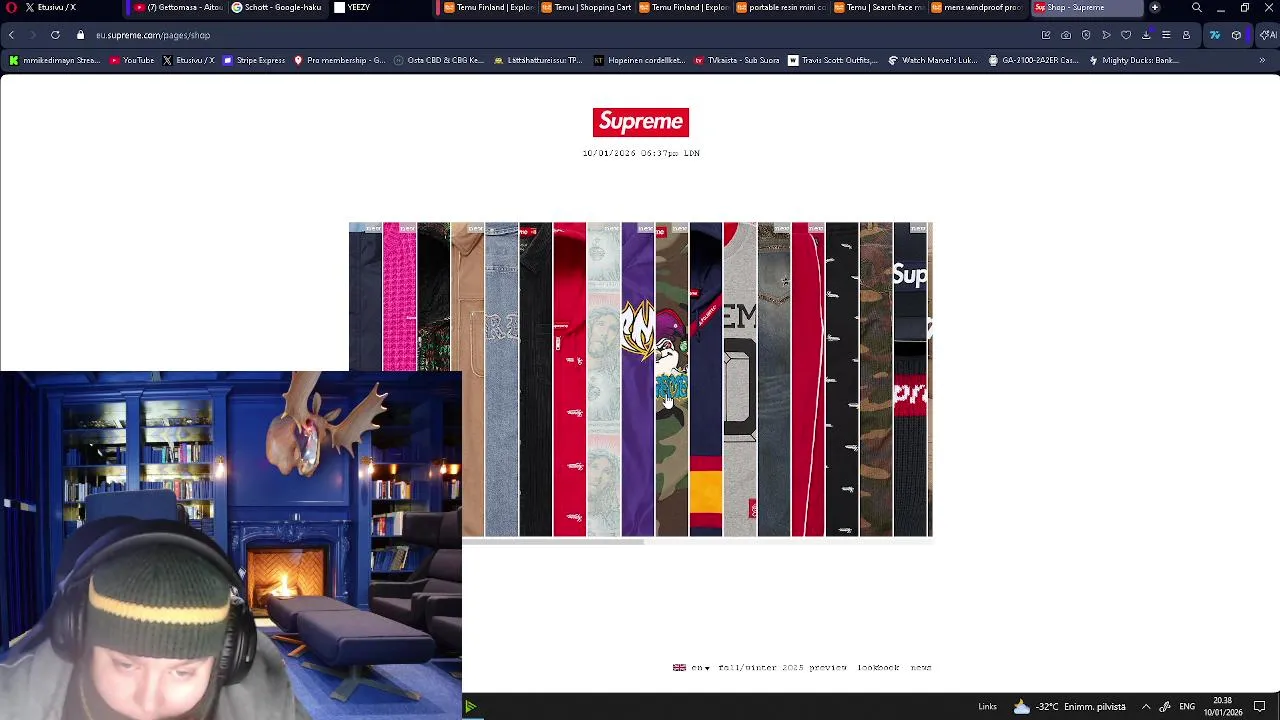This screenshot has width=1280, height=720.
Task: Open the Stripe Express bookmark
Action: click(x=255, y=60)
